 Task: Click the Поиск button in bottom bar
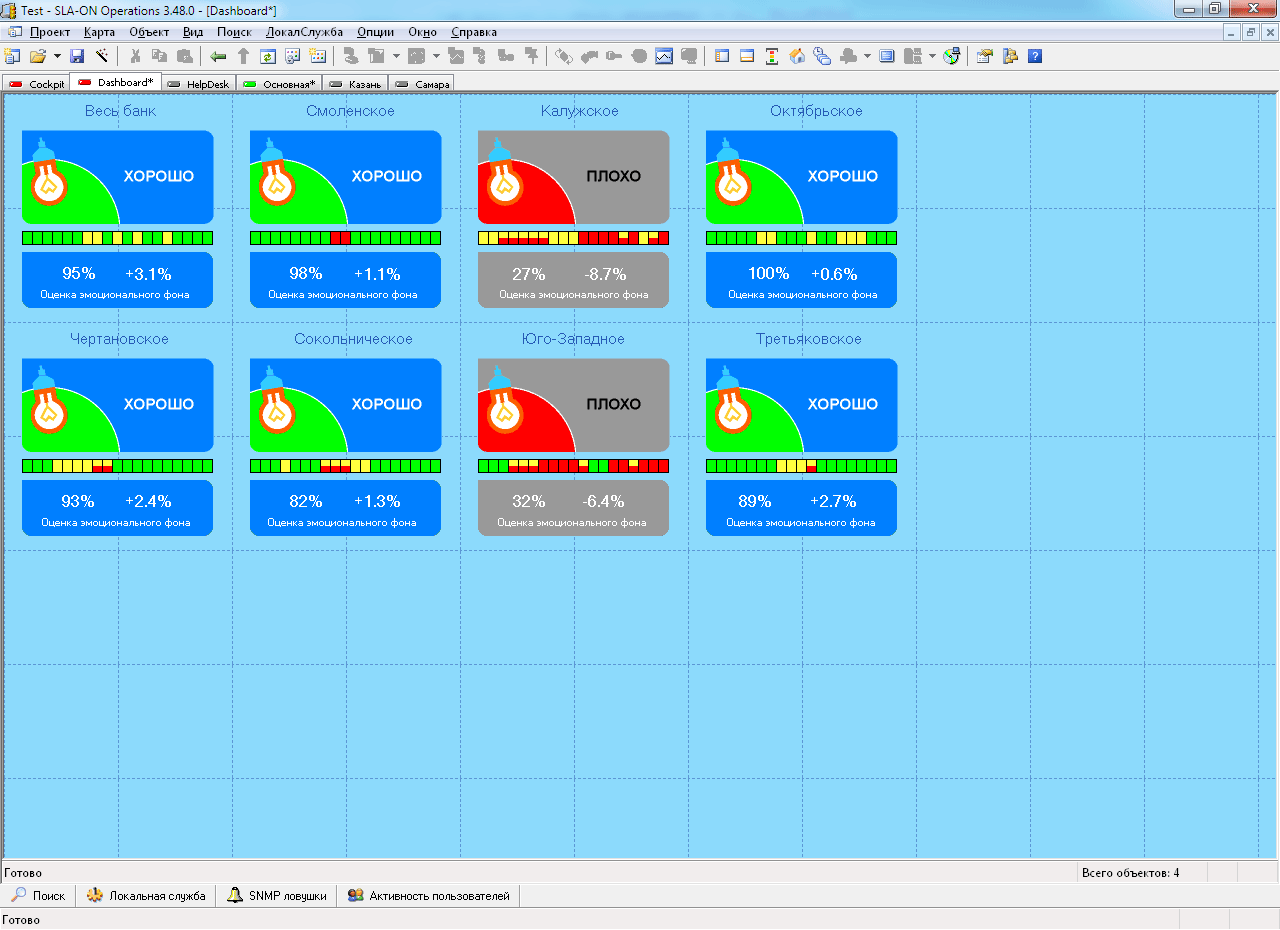pyautogui.click(x=39, y=896)
